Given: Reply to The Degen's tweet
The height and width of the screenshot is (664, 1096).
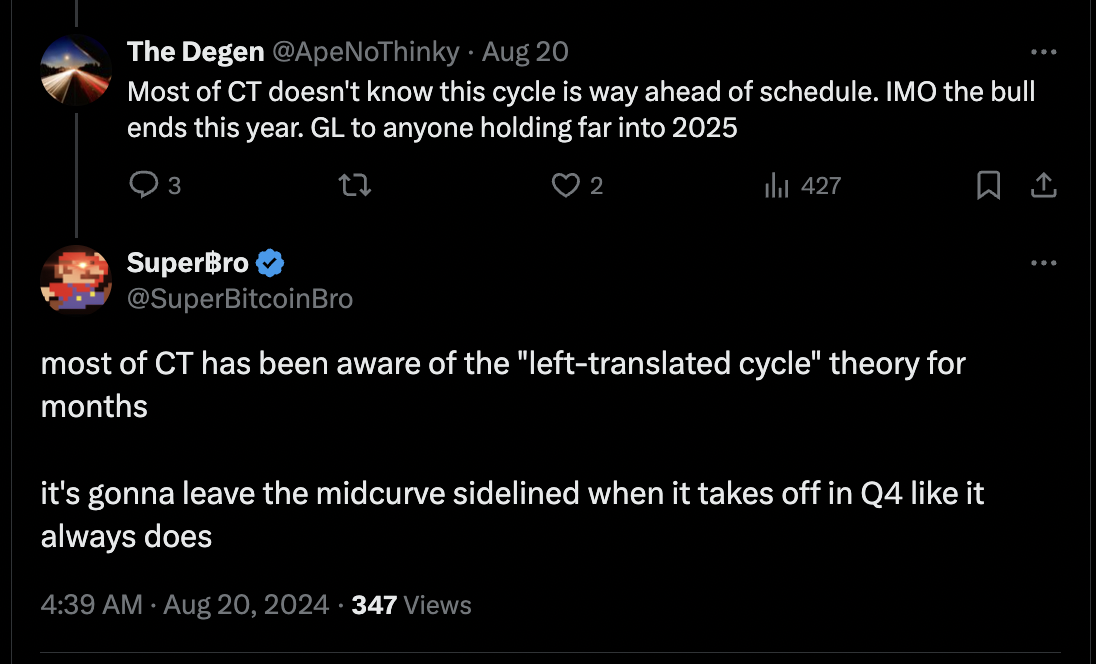Looking at the screenshot, I should (x=142, y=185).
